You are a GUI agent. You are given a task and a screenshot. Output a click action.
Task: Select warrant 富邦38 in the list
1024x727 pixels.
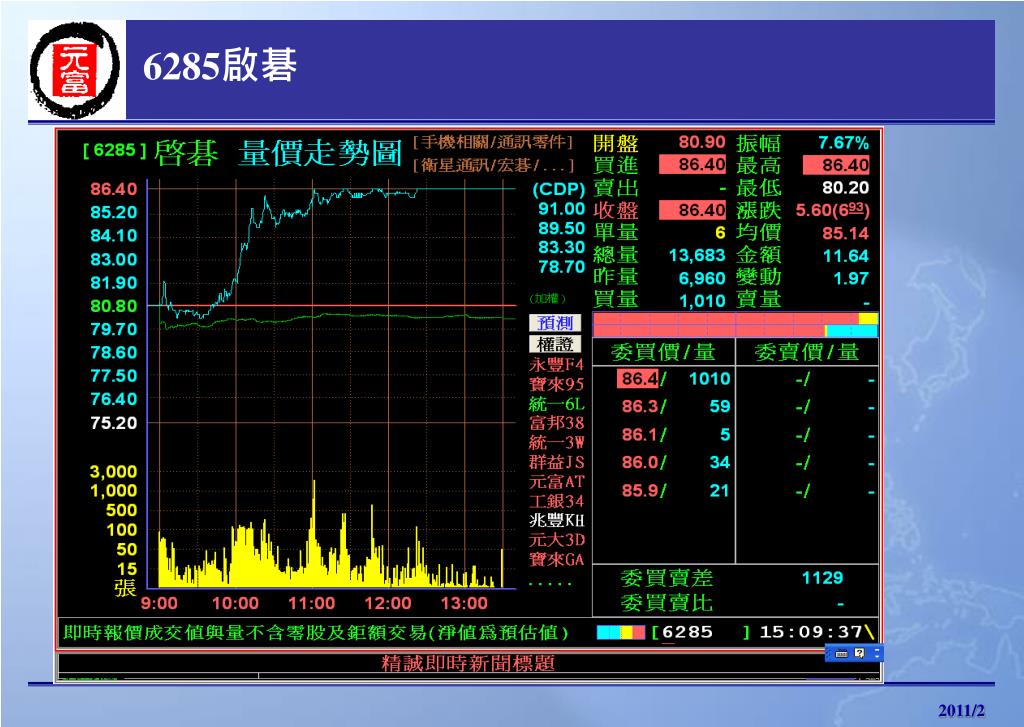[x=556, y=423]
